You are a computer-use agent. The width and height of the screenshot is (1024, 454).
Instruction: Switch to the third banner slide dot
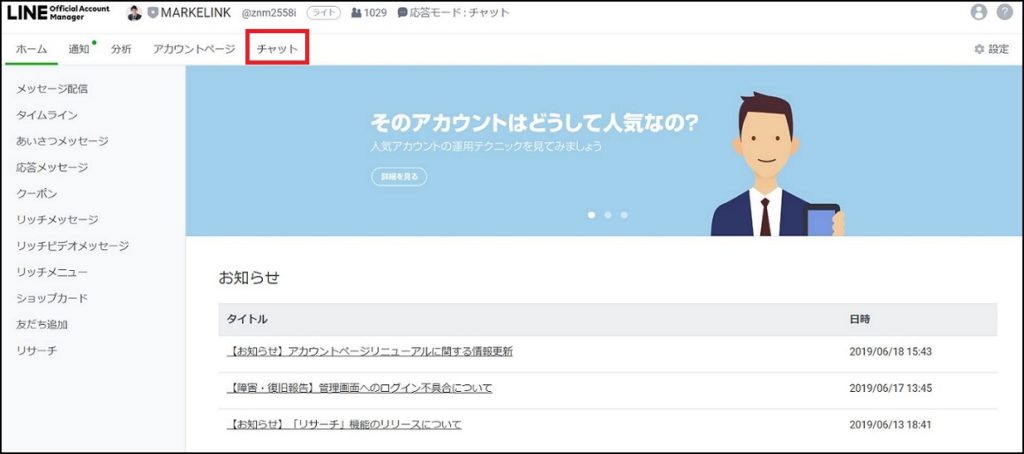click(624, 214)
